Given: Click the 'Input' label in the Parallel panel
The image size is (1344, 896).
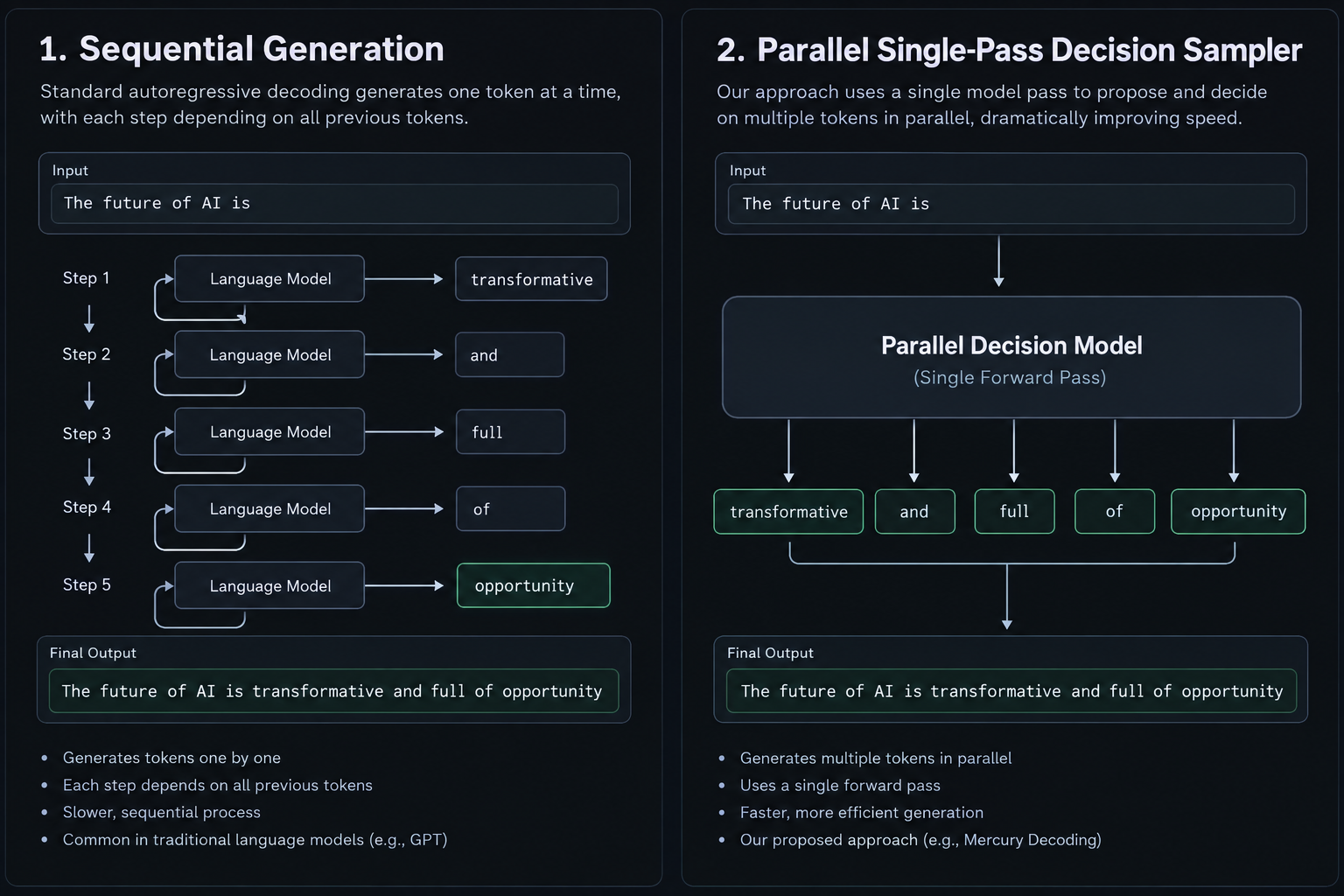Looking at the screenshot, I should pyautogui.click(x=747, y=171).
